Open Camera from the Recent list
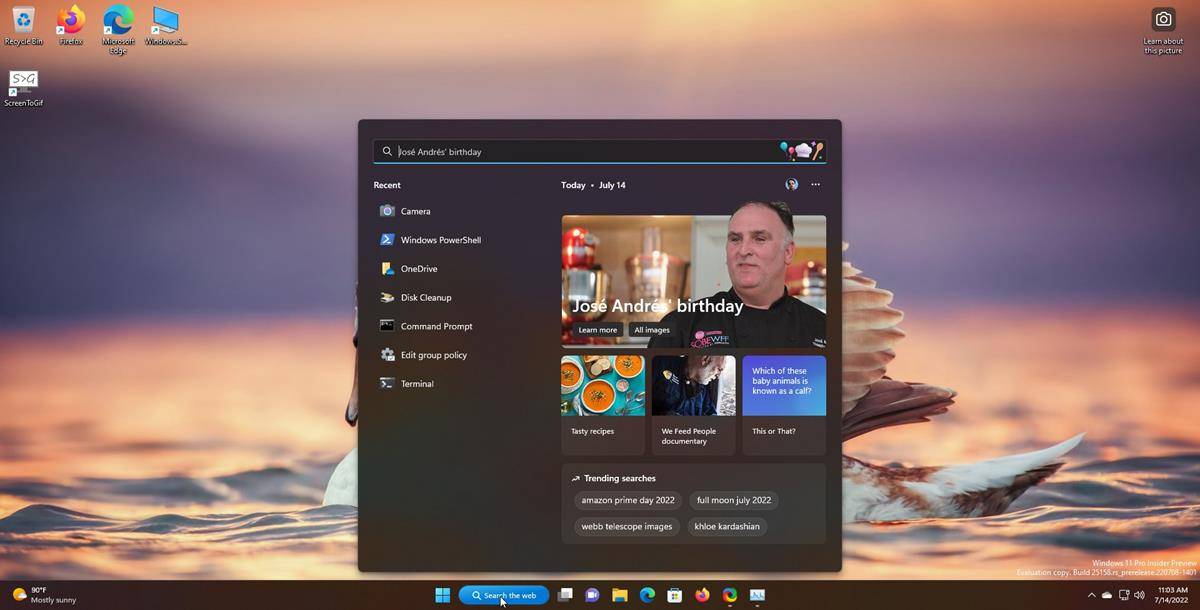 (x=414, y=211)
